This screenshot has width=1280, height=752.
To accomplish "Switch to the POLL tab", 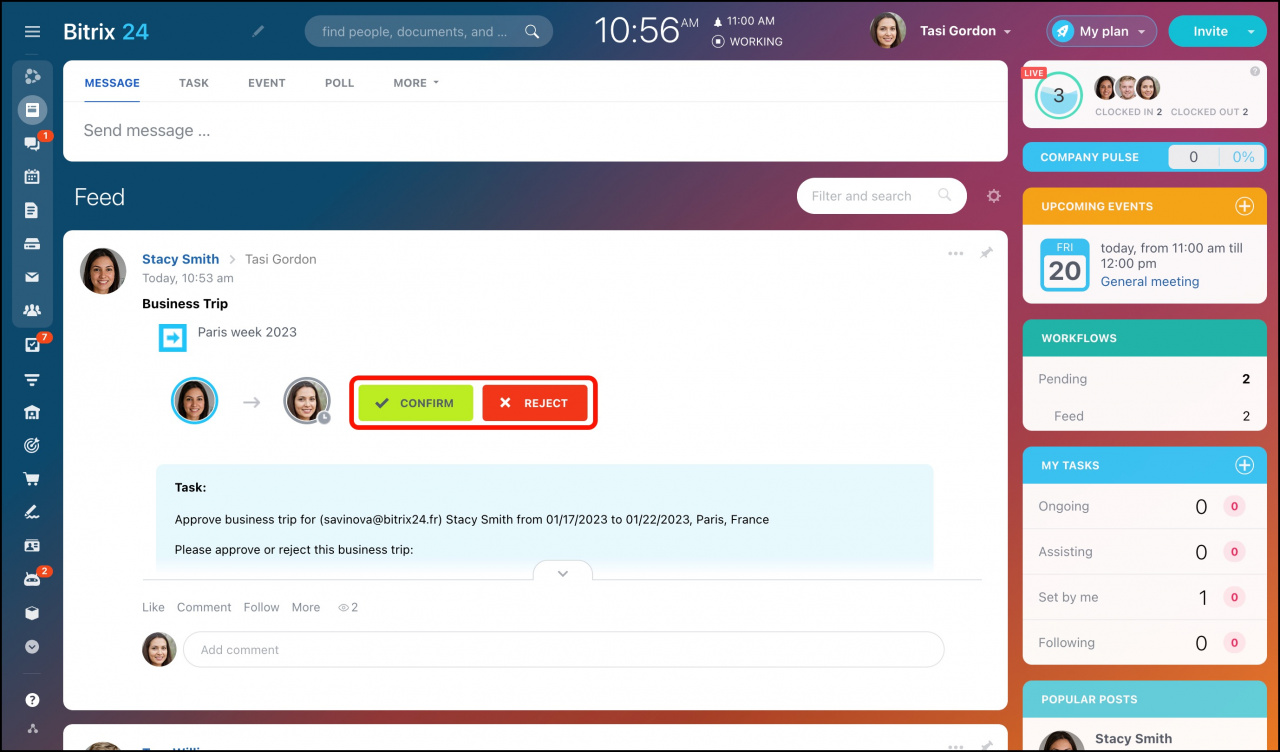I will [340, 83].
